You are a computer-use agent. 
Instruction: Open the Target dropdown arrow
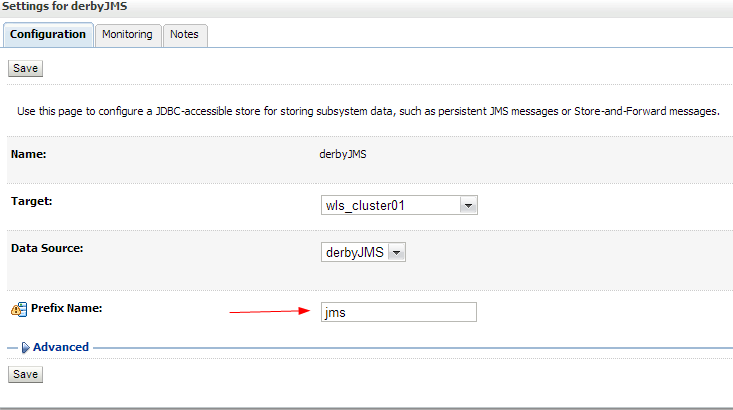468,205
